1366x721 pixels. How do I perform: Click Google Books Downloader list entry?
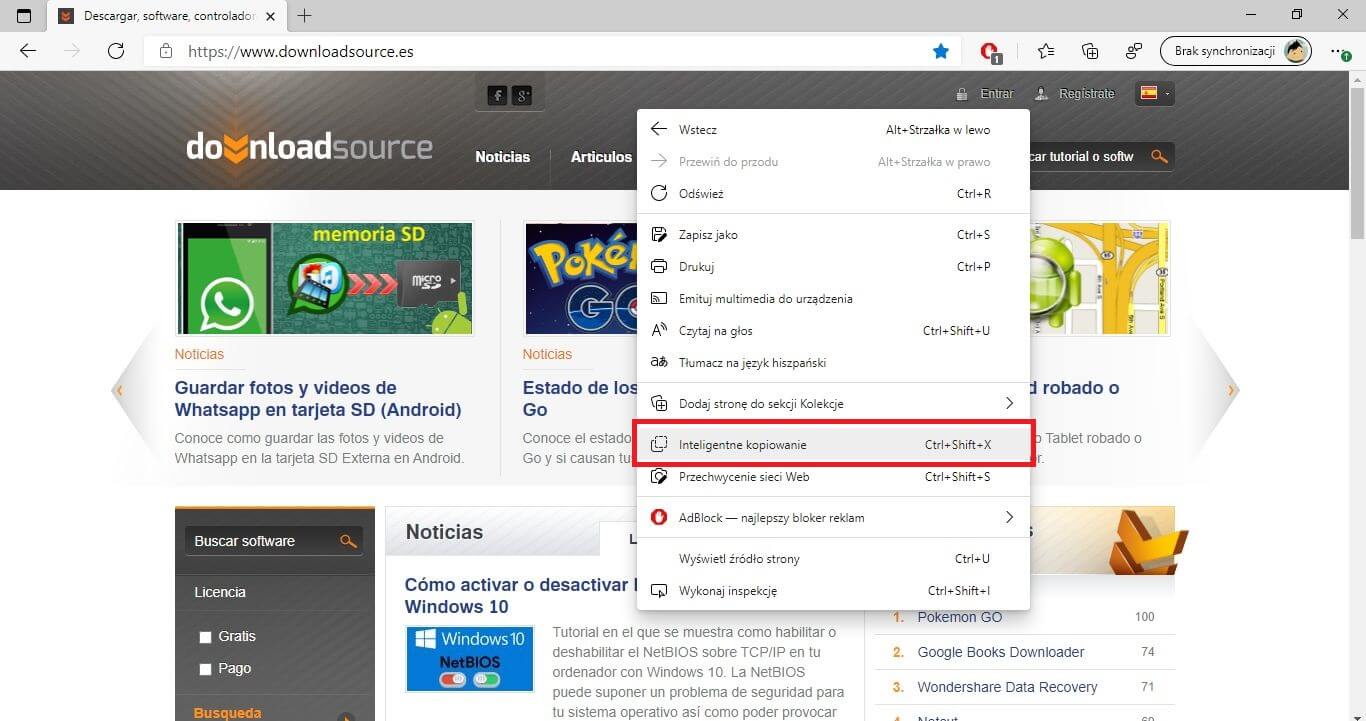(x=1001, y=652)
